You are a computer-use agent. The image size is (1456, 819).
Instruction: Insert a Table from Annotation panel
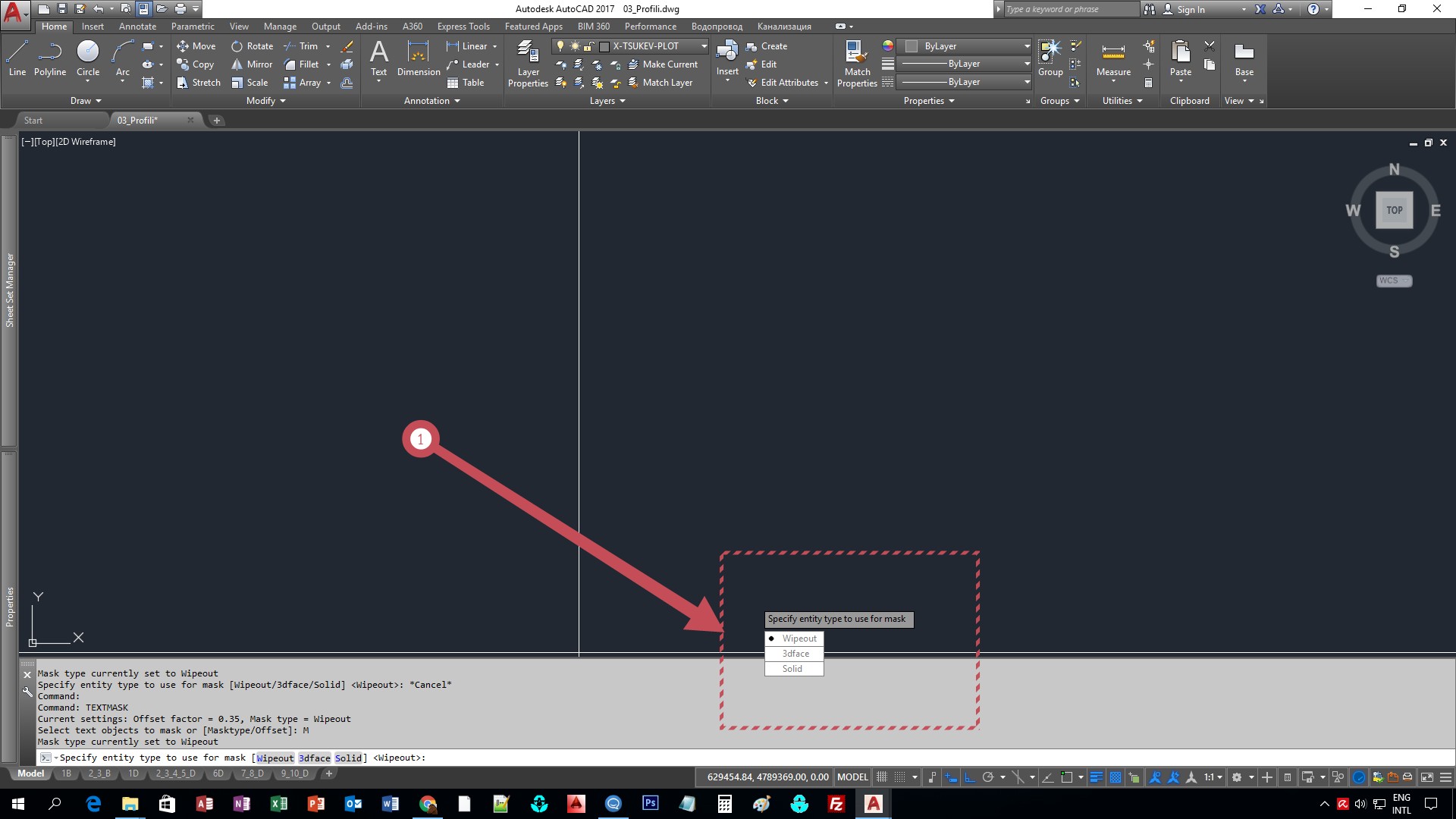[x=466, y=83]
